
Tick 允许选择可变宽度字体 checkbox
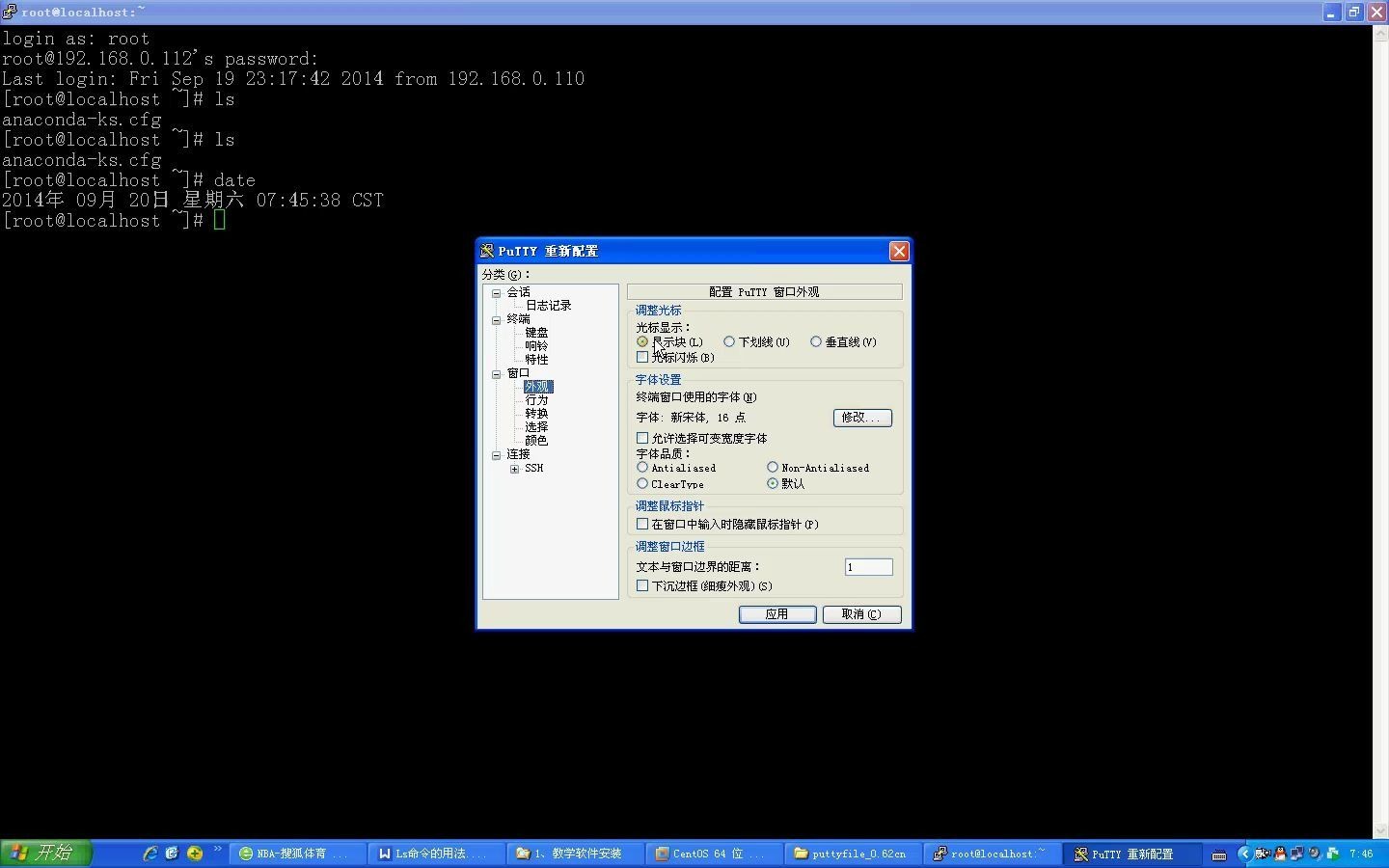642,438
